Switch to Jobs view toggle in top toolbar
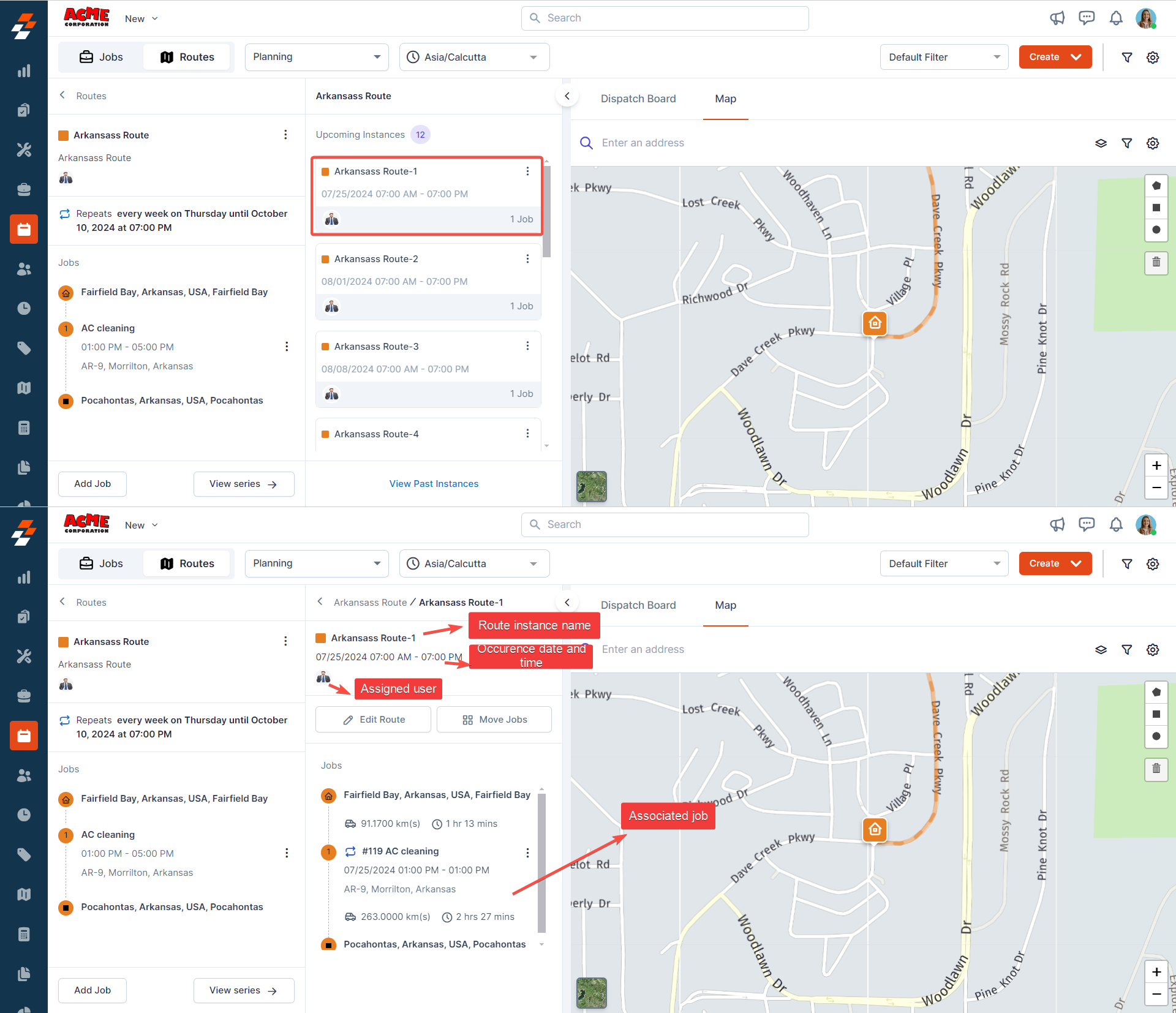The image size is (1176, 1013). coord(102,57)
